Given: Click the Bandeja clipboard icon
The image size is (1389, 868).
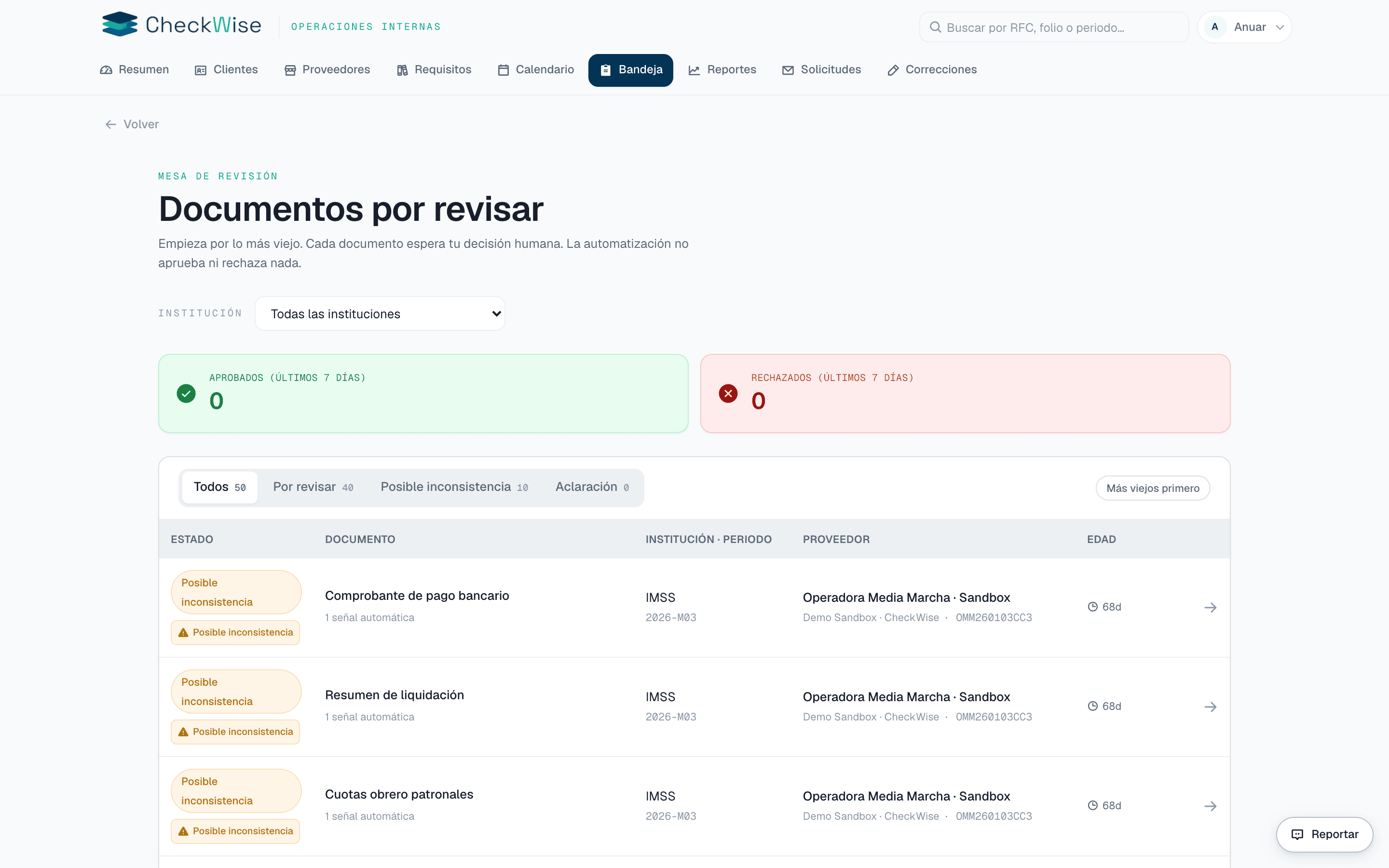Looking at the screenshot, I should tap(606, 70).
